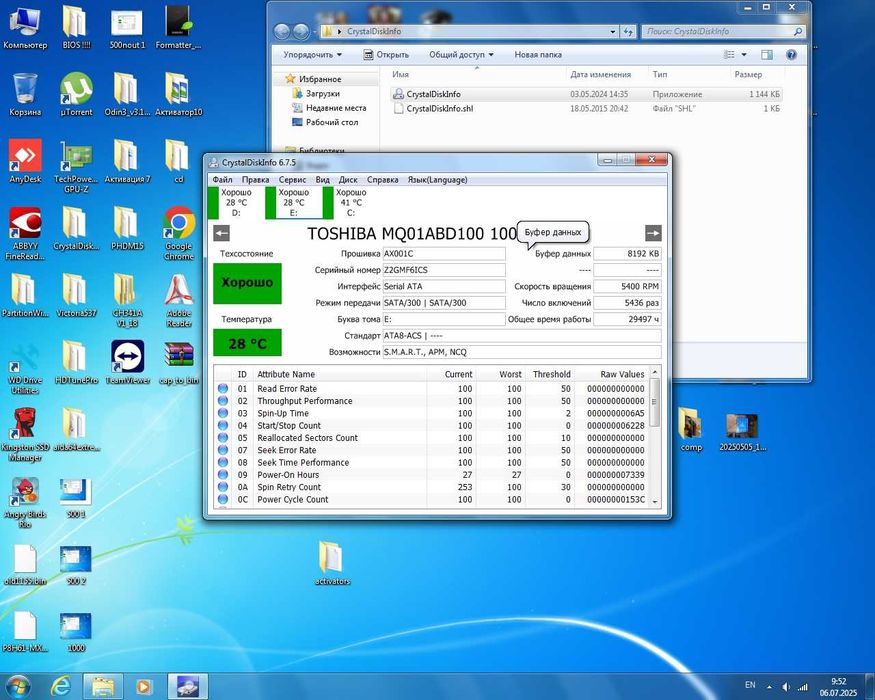Launch the µTorrent shortcut
This screenshot has width=875, height=700.
76,95
